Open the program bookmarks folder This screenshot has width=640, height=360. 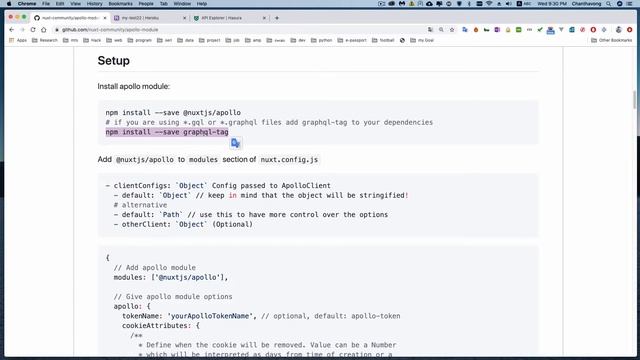tap(140, 40)
